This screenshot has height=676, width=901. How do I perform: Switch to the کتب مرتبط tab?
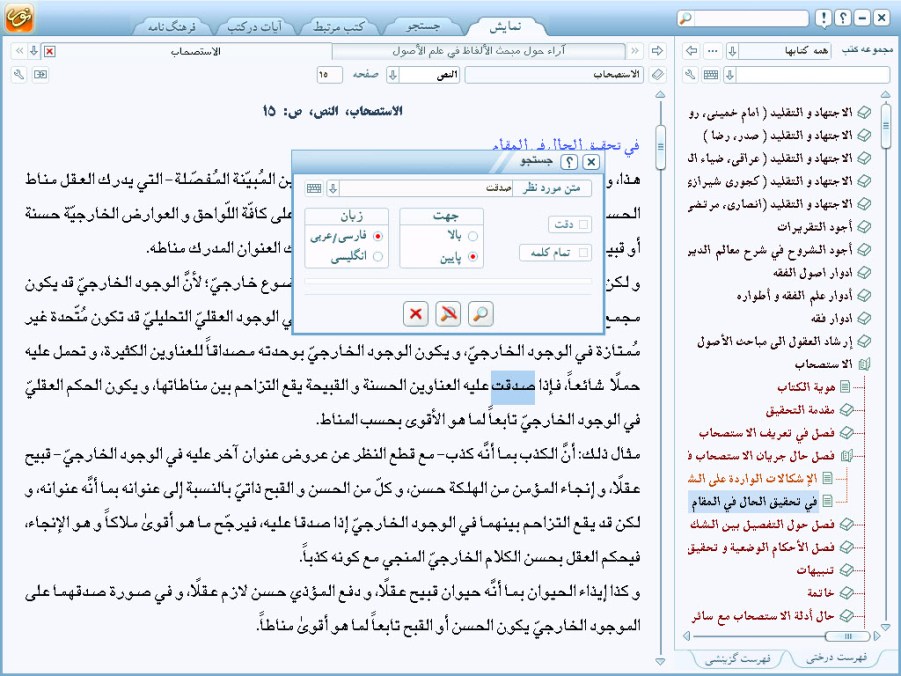(339, 26)
